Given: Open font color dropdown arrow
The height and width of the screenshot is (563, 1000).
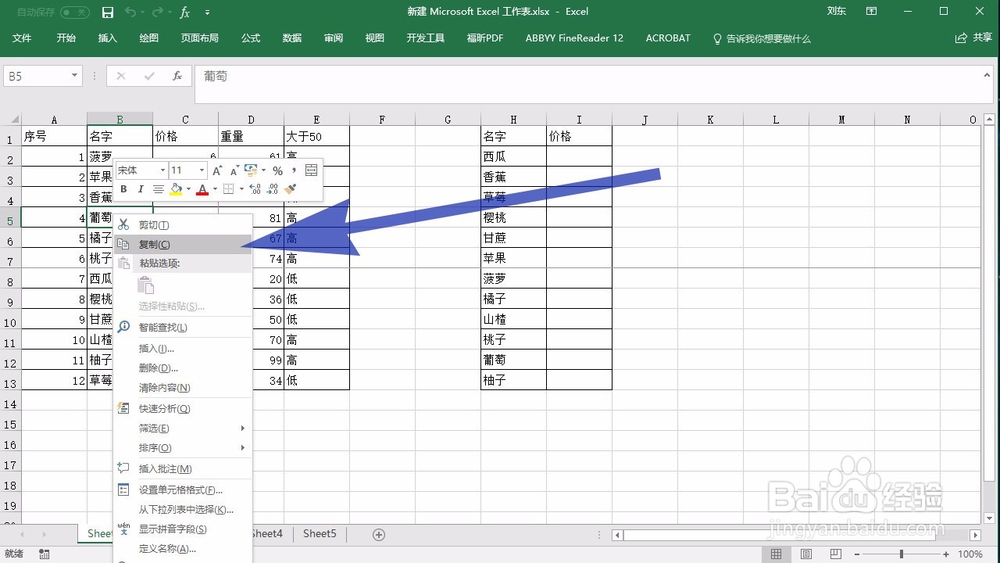Looking at the screenshot, I should point(215,189).
